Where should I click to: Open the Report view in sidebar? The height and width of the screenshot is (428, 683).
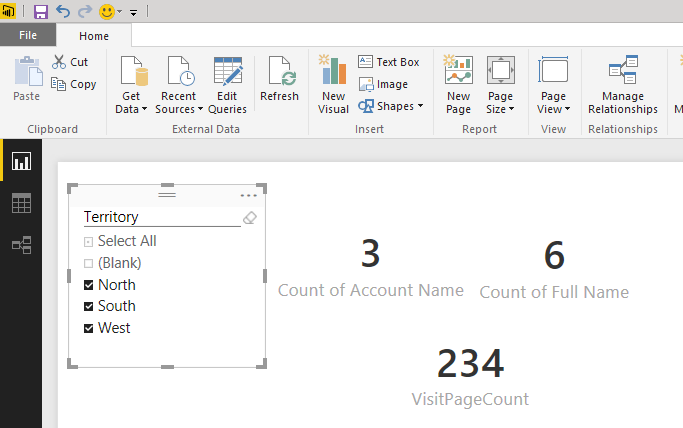21,161
